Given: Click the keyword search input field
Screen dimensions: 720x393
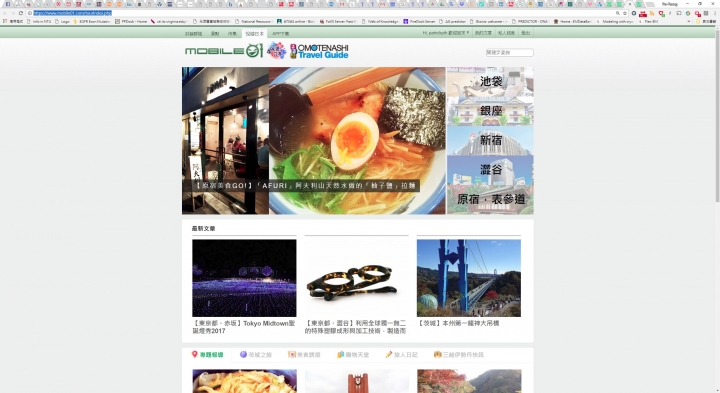Looking at the screenshot, I should coord(510,52).
